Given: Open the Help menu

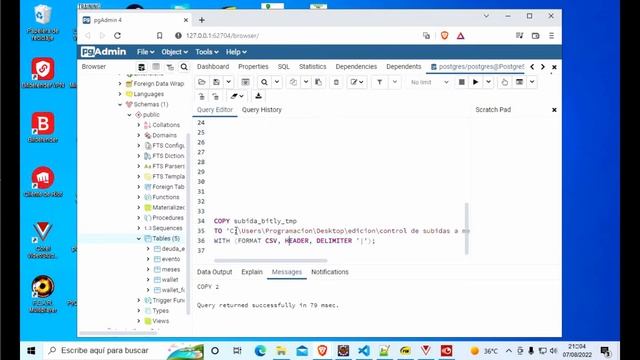Looking at the screenshot, I should tap(236, 52).
